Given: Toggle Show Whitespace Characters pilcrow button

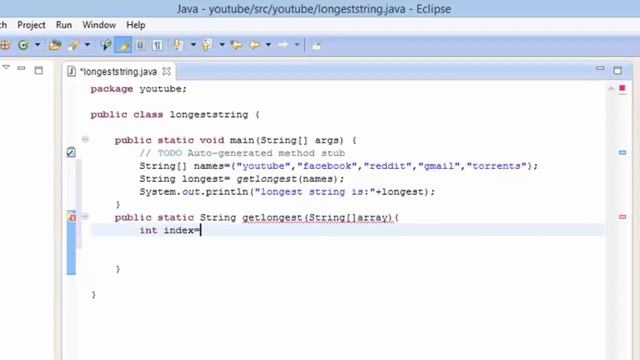Looking at the screenshot, I should [x=157, y=45].
